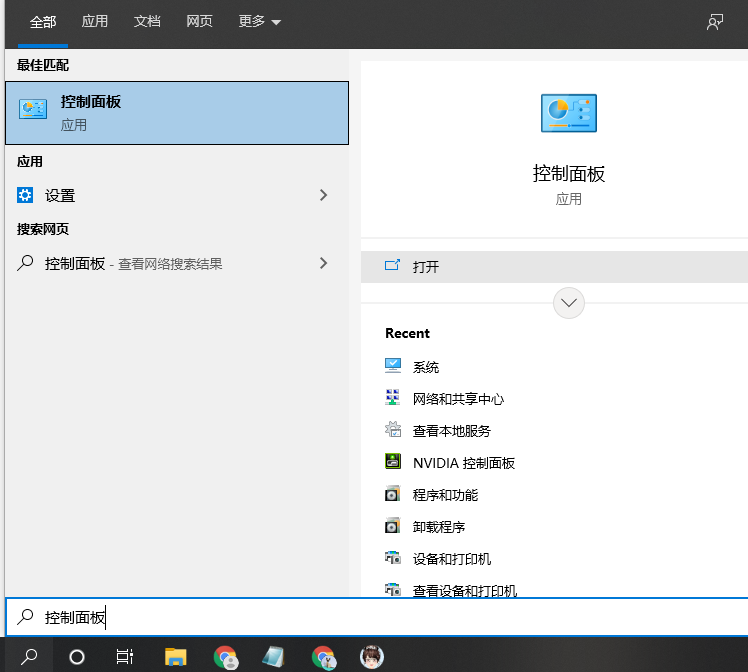Switch to the 应用 tab

95,21
